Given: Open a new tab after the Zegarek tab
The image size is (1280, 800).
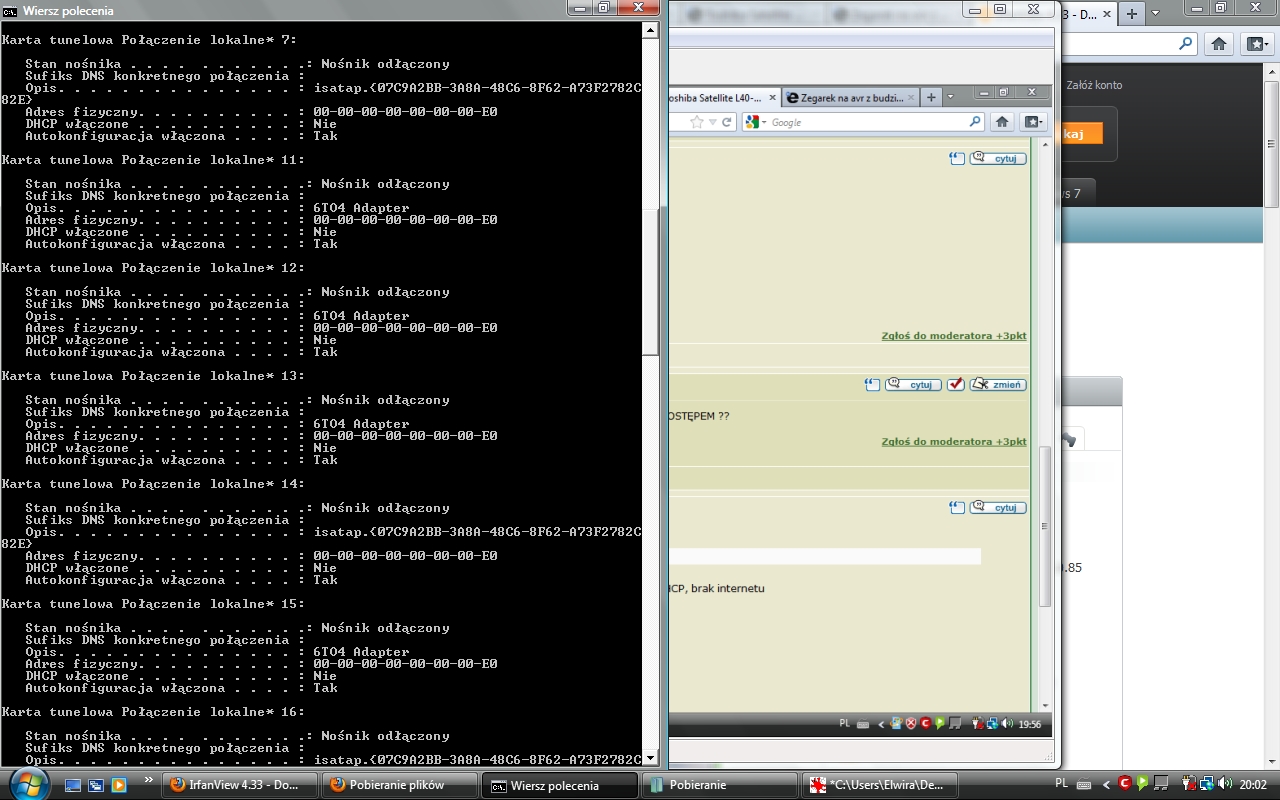Looking at the screenshot, I should 931,97.
